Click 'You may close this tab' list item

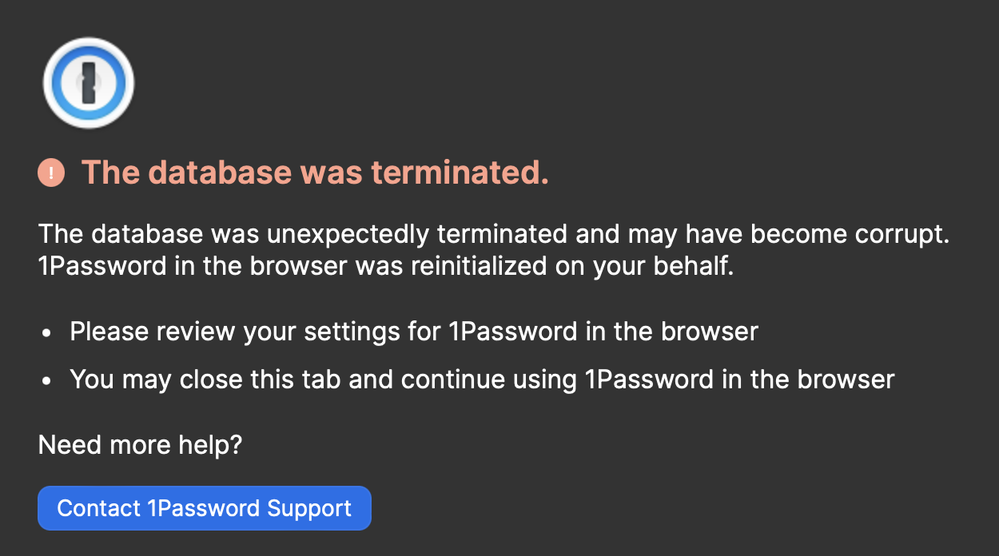tap(481, 380)
